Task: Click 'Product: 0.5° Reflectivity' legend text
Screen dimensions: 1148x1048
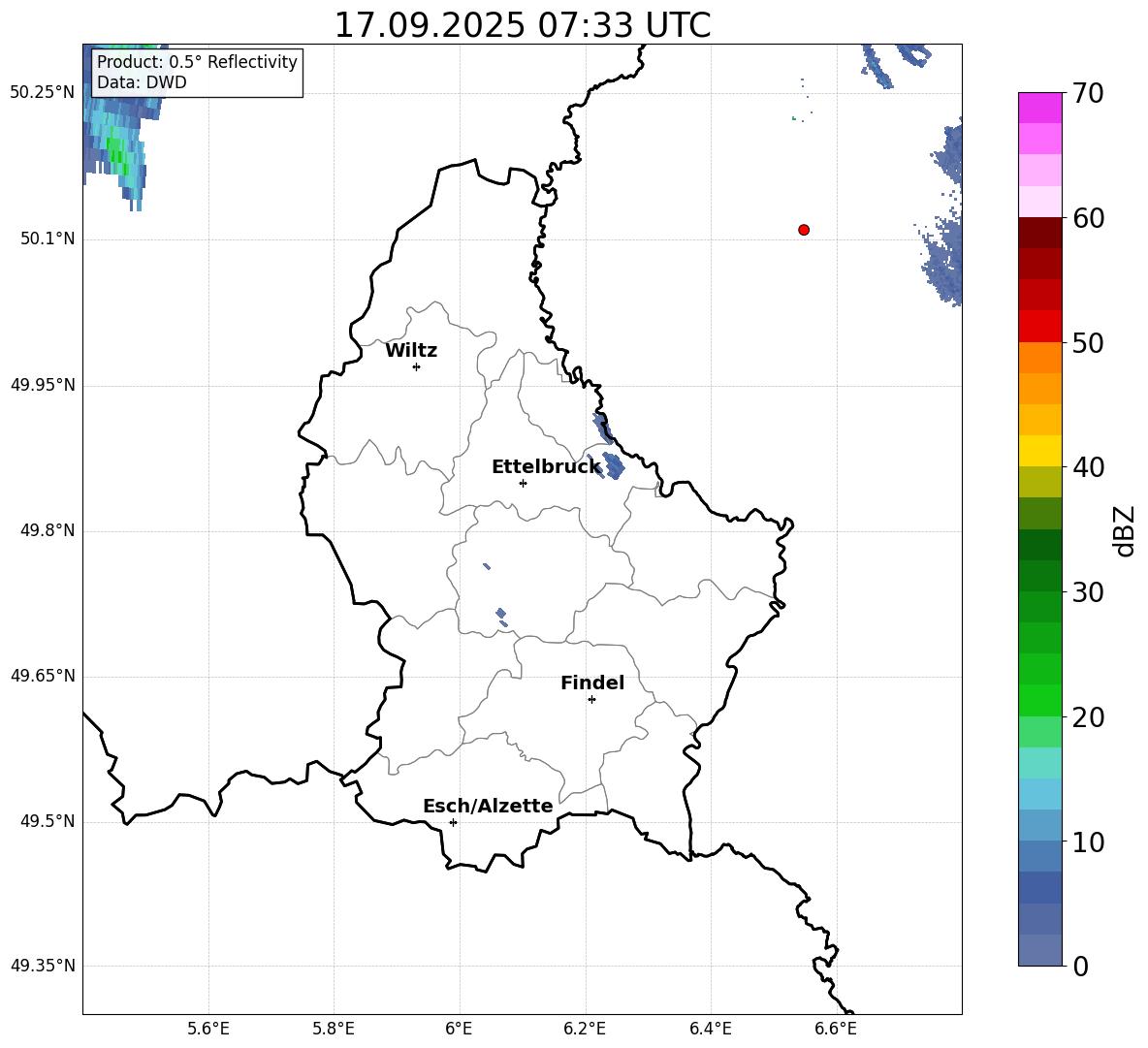Action: pos(197,61)
